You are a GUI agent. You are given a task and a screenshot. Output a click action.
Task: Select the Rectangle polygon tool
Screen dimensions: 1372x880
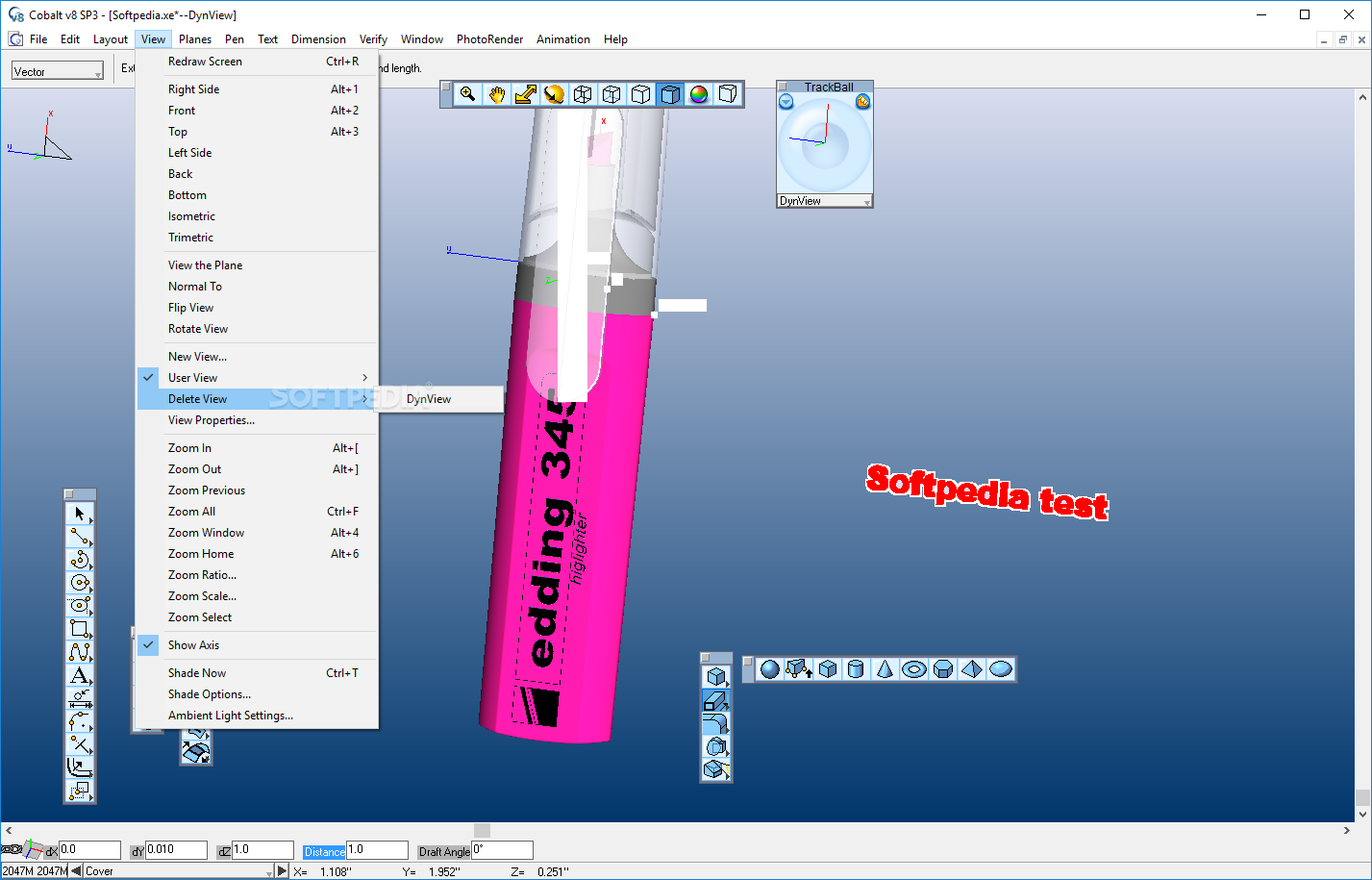(80, 629)
